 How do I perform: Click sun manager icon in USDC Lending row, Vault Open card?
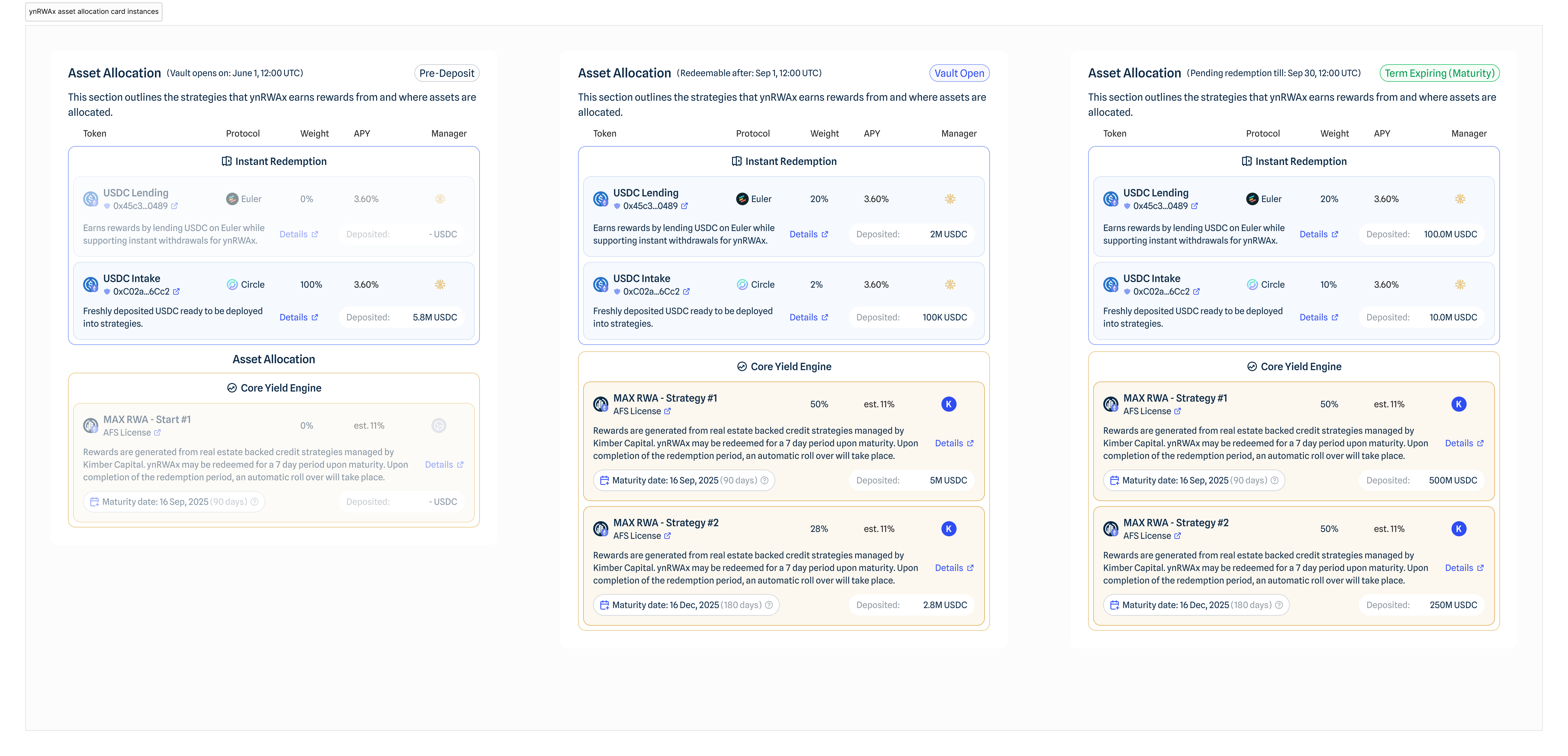coord(950,199)
